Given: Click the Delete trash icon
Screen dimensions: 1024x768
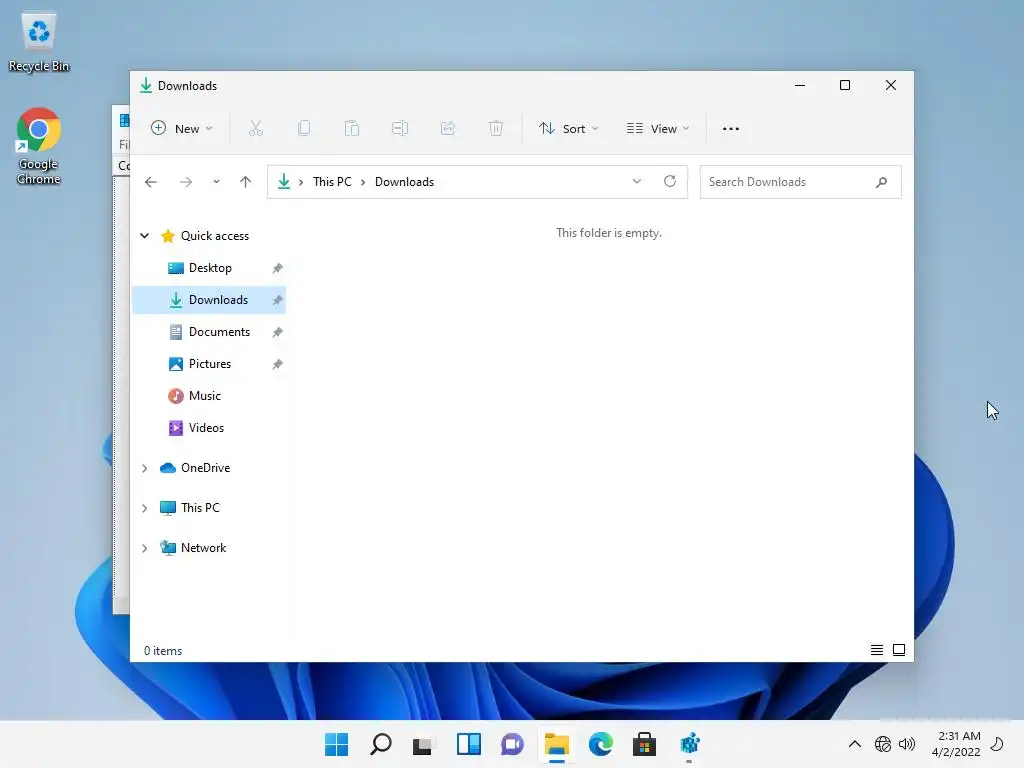Looking at the screenshot, I should pyautogui.click(x=496, y=129).
